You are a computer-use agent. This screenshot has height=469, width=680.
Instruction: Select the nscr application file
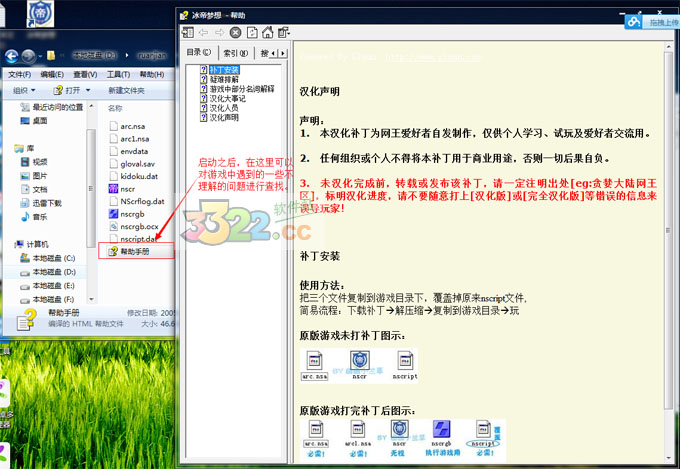pyautogui.click(x=122, y=189)
